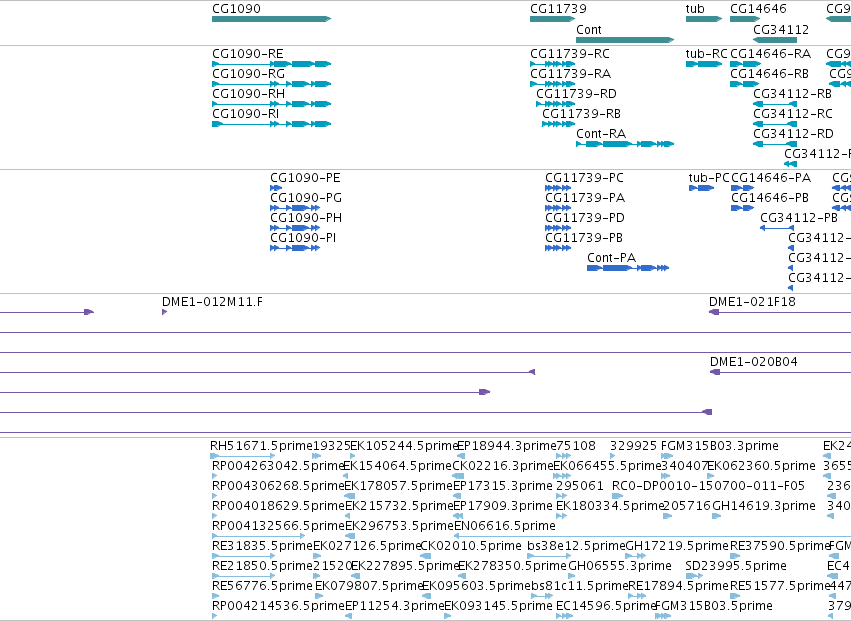
Task: Select EST label EN06616.5prime
Action: tap(504, 526)
